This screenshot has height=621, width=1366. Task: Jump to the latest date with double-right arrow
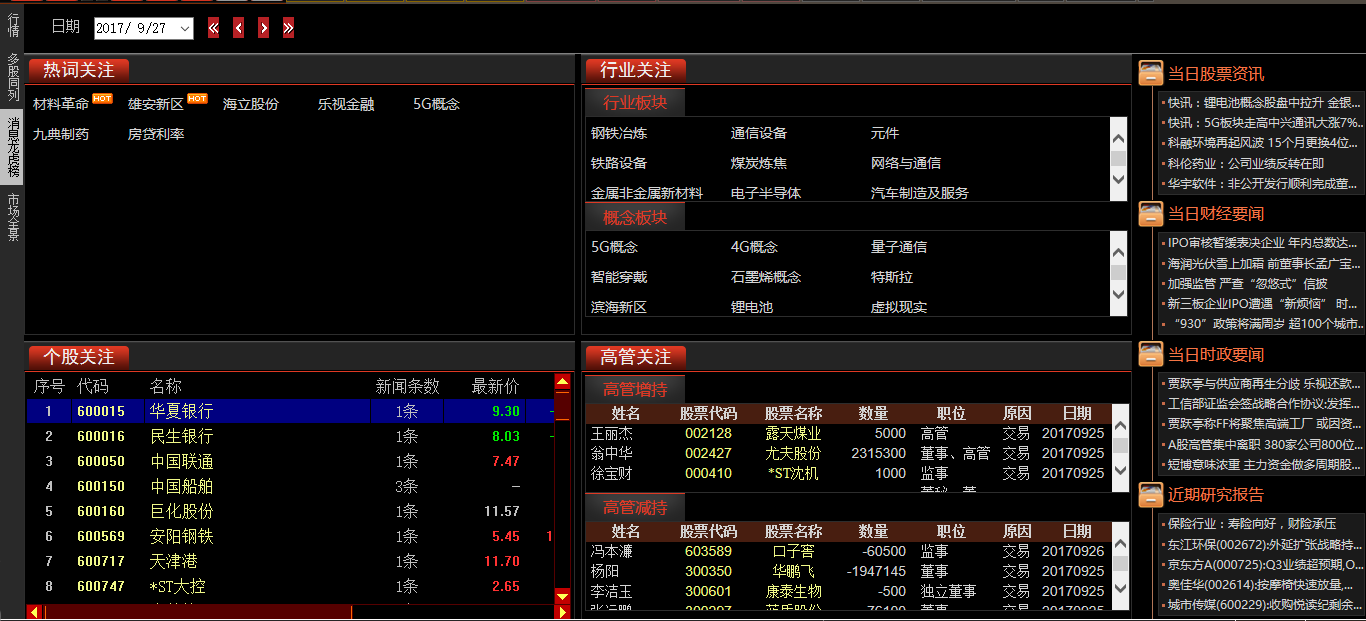(289, 28)
